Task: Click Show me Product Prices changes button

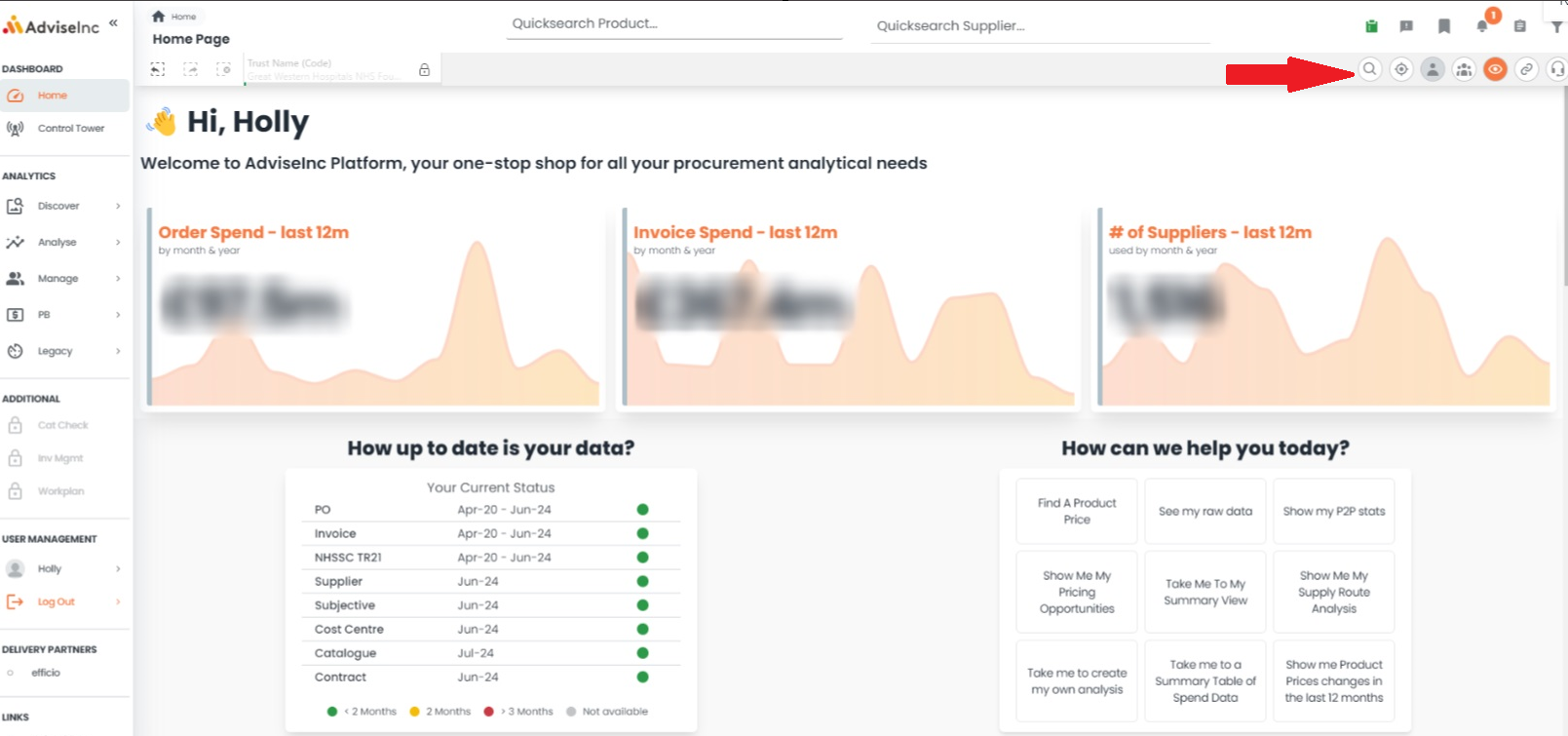Action: click(x=1334, y=680)
